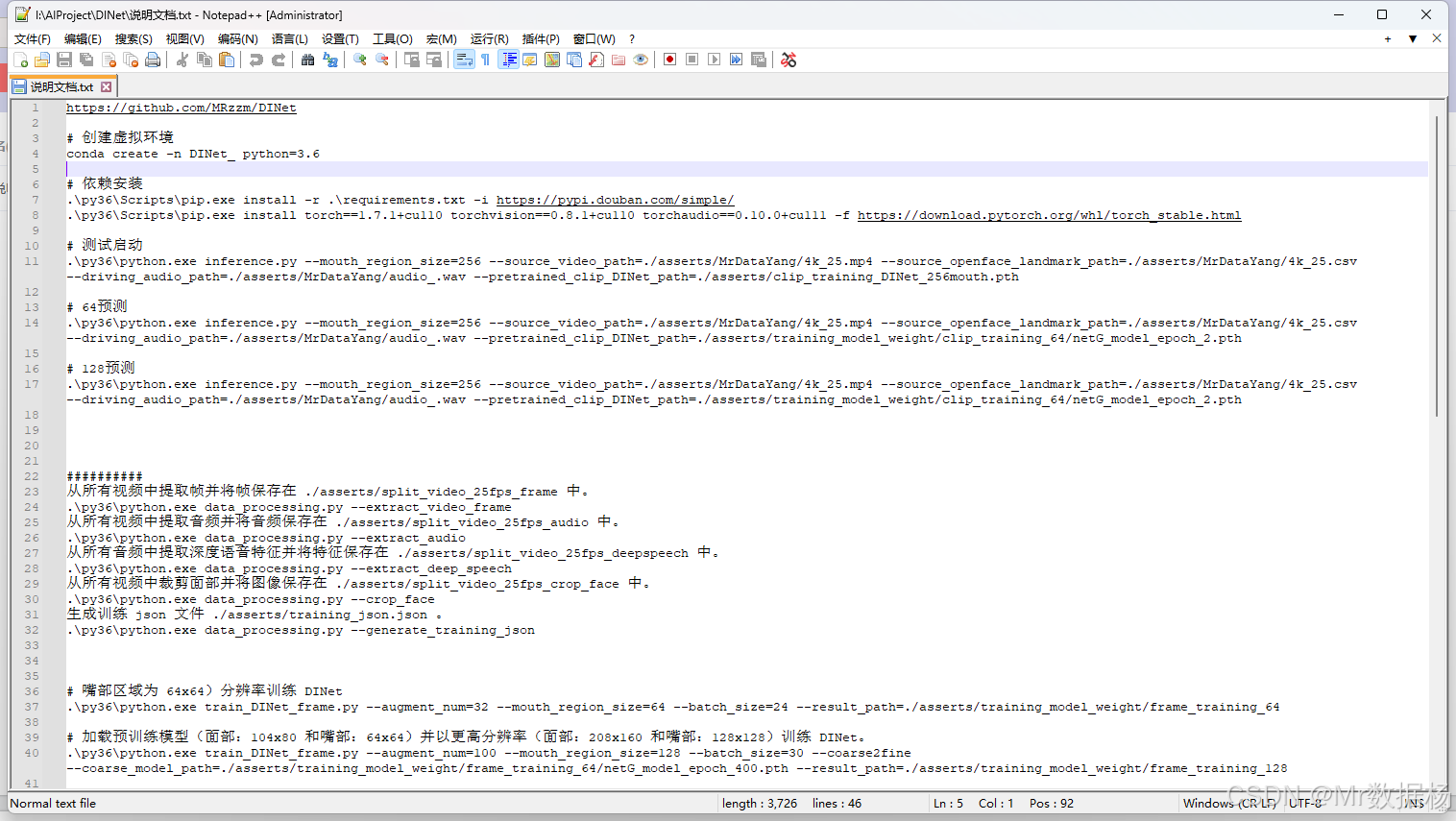
Task: Click the Paste clipboard icon
Action: [x=227, y=60]
